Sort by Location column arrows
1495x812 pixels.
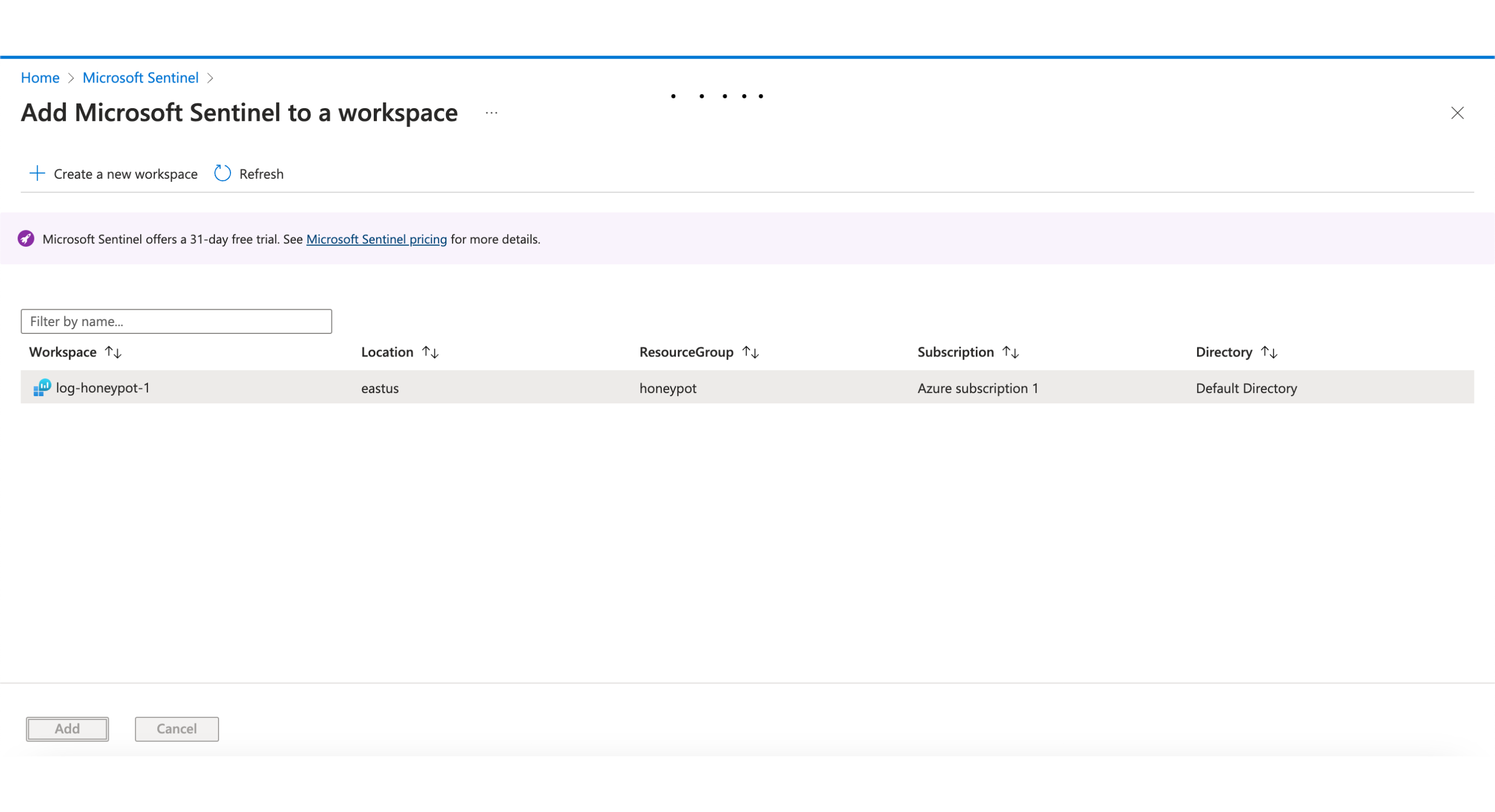(430, 352)
